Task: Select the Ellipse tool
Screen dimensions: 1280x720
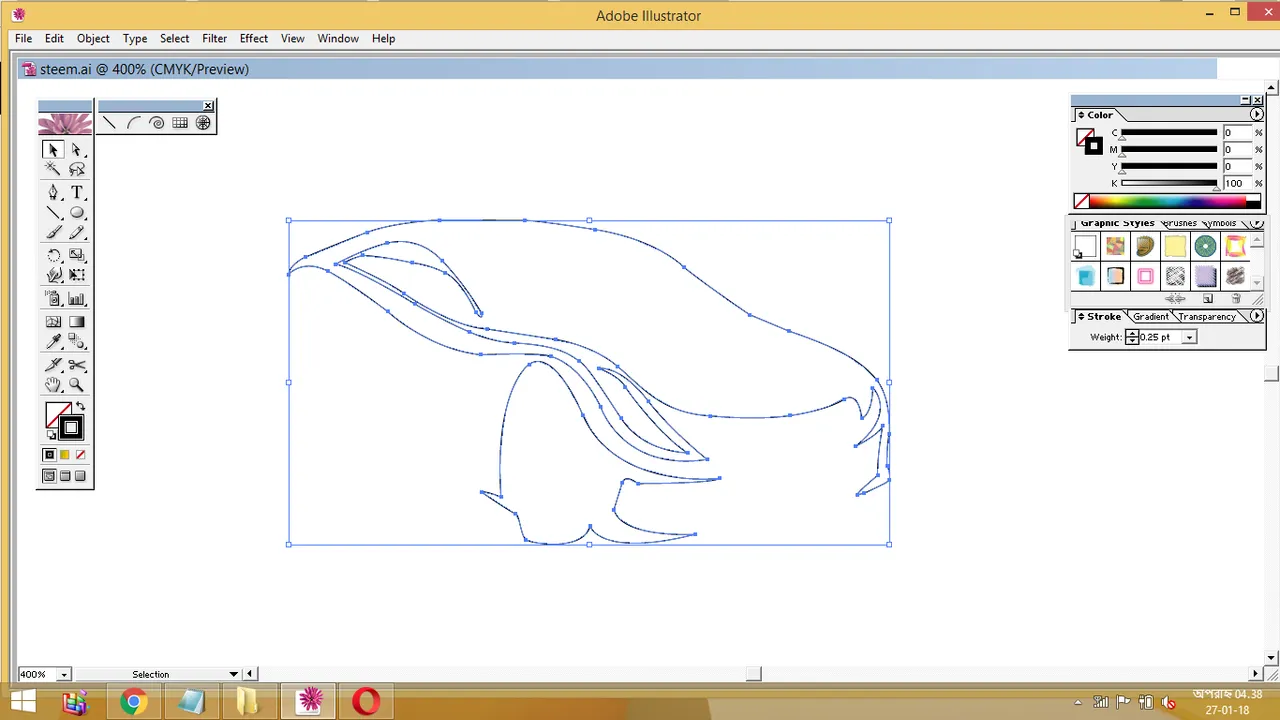Action: pyautogui.click(x=76, y=212)
